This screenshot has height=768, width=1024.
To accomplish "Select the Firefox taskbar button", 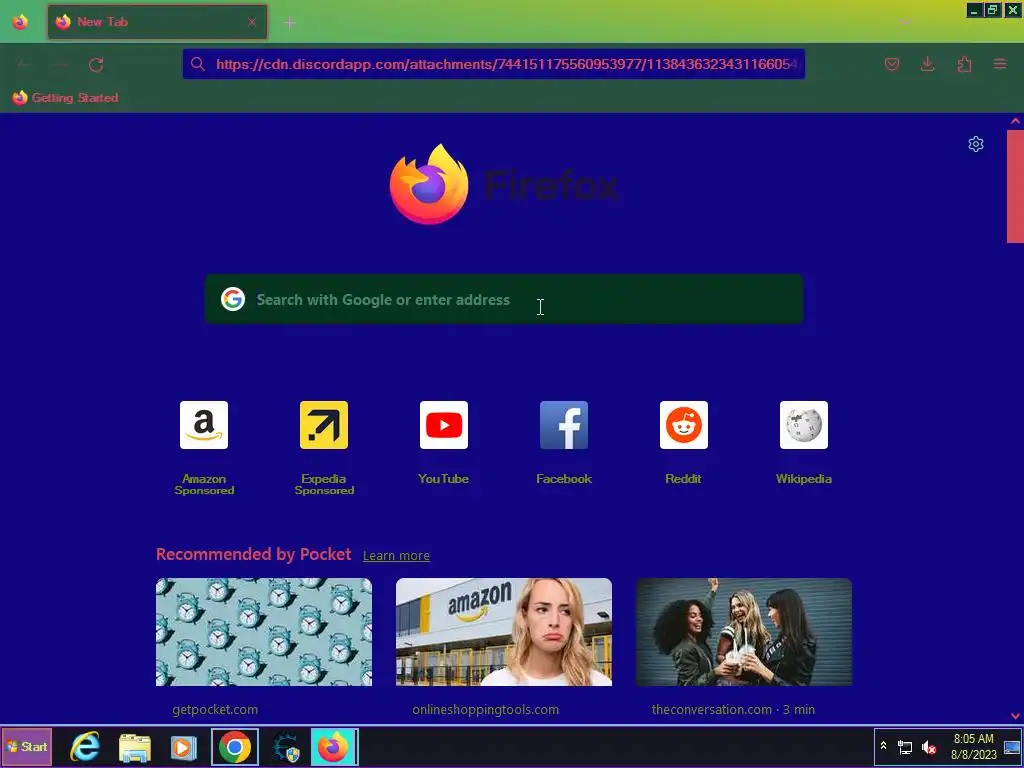I will tap(334, 746).
